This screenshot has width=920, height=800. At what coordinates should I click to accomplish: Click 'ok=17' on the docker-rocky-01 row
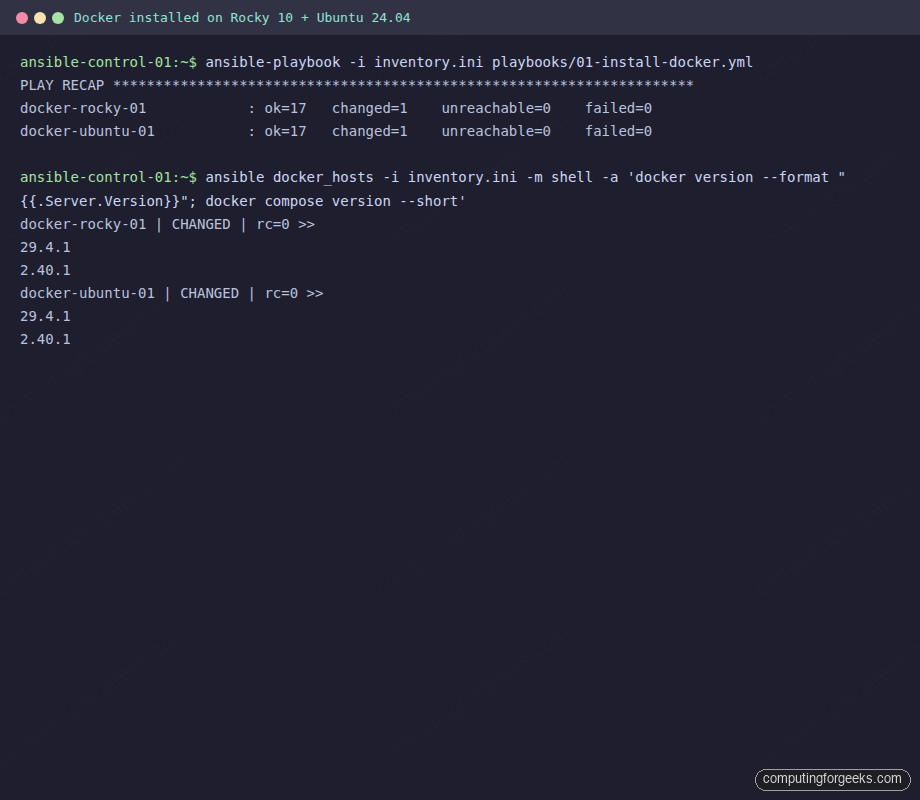point(285,108)
